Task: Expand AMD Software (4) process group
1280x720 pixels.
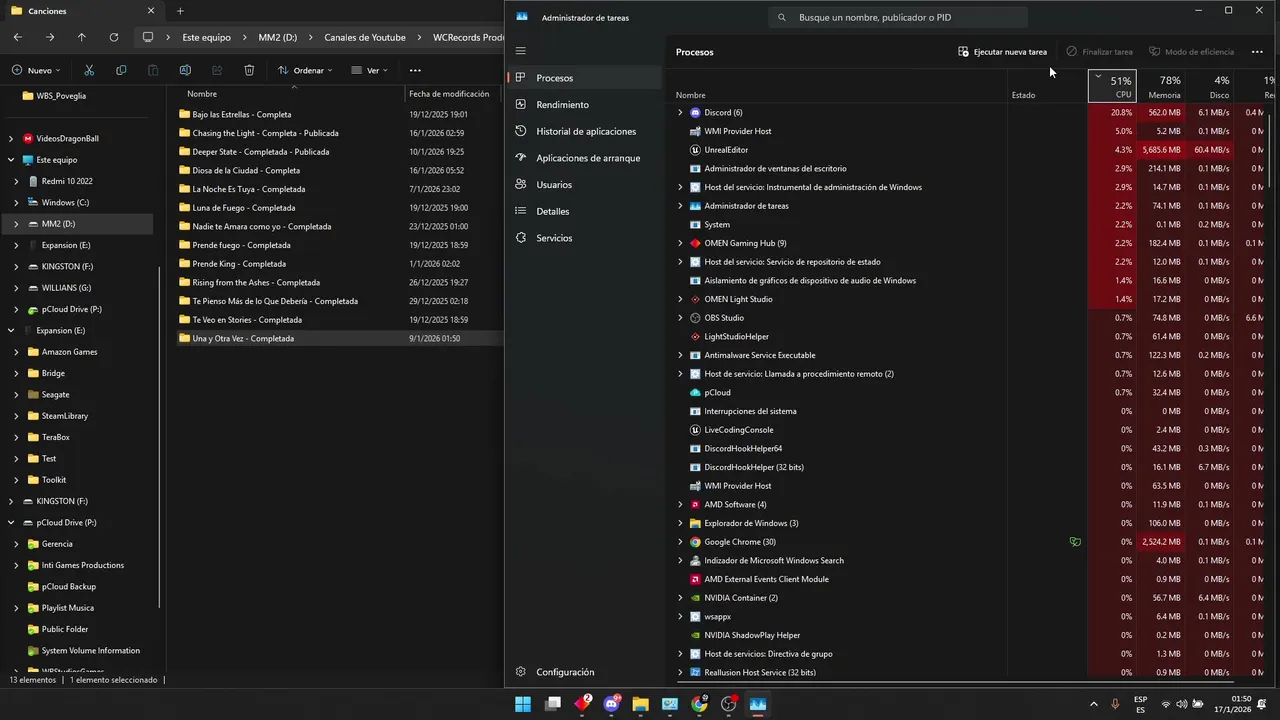Action: [680, 505]
